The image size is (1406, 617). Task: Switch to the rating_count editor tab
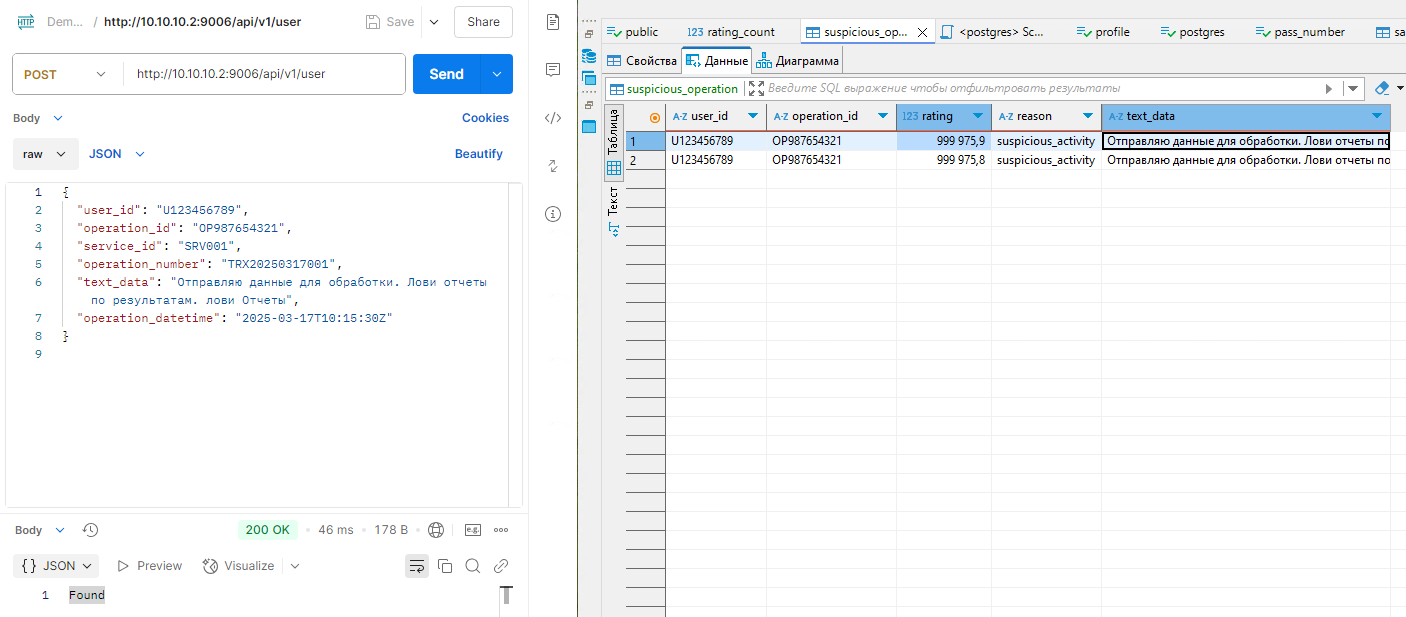coord(731,32)
